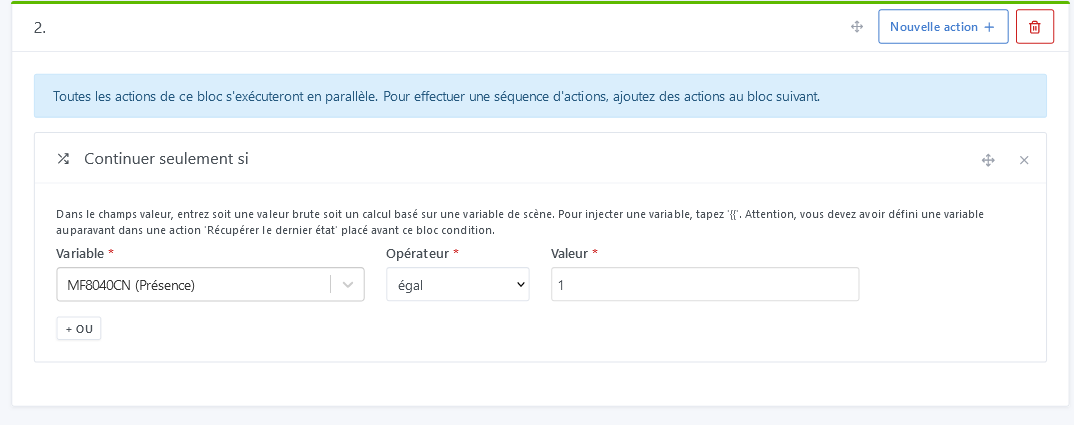This screenshot has width=1074, height=425.
Task: Click the blue parallel actions info banner
Action: (540, 97)
